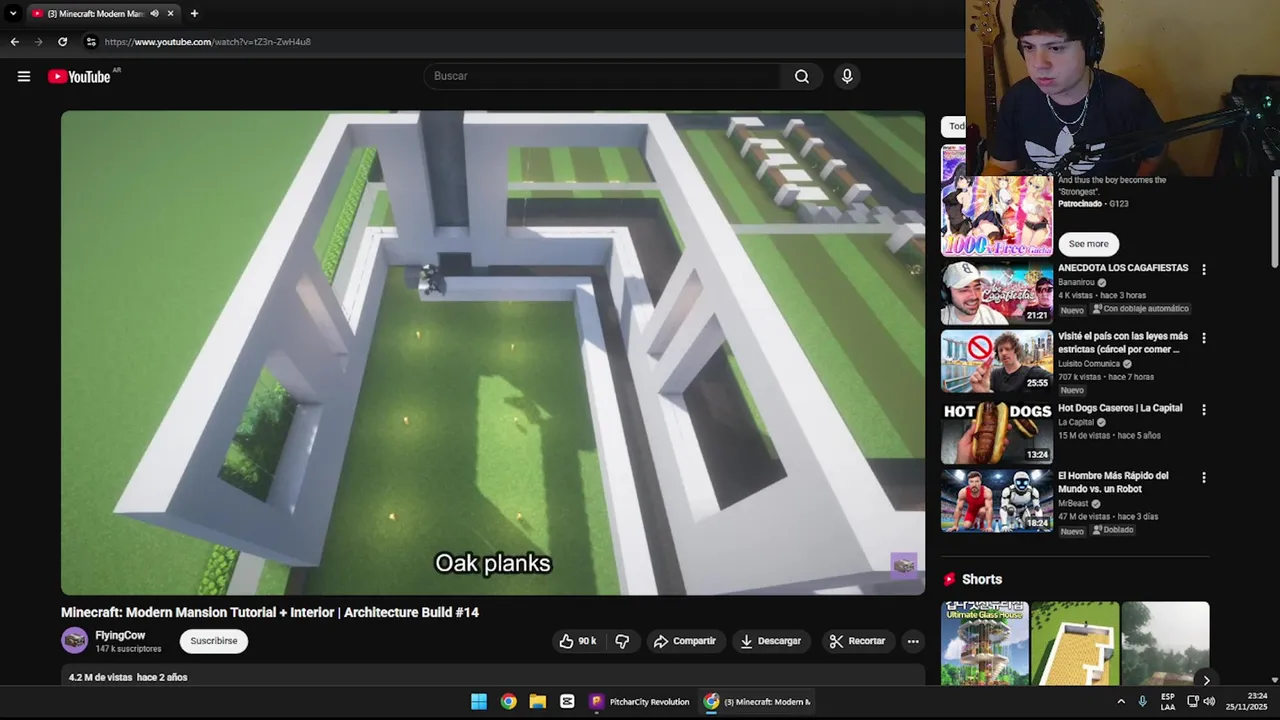This screenshot has width=1280, height=720.
Task: Open Visité el país video thumbnail
Action: click(997, 361)
